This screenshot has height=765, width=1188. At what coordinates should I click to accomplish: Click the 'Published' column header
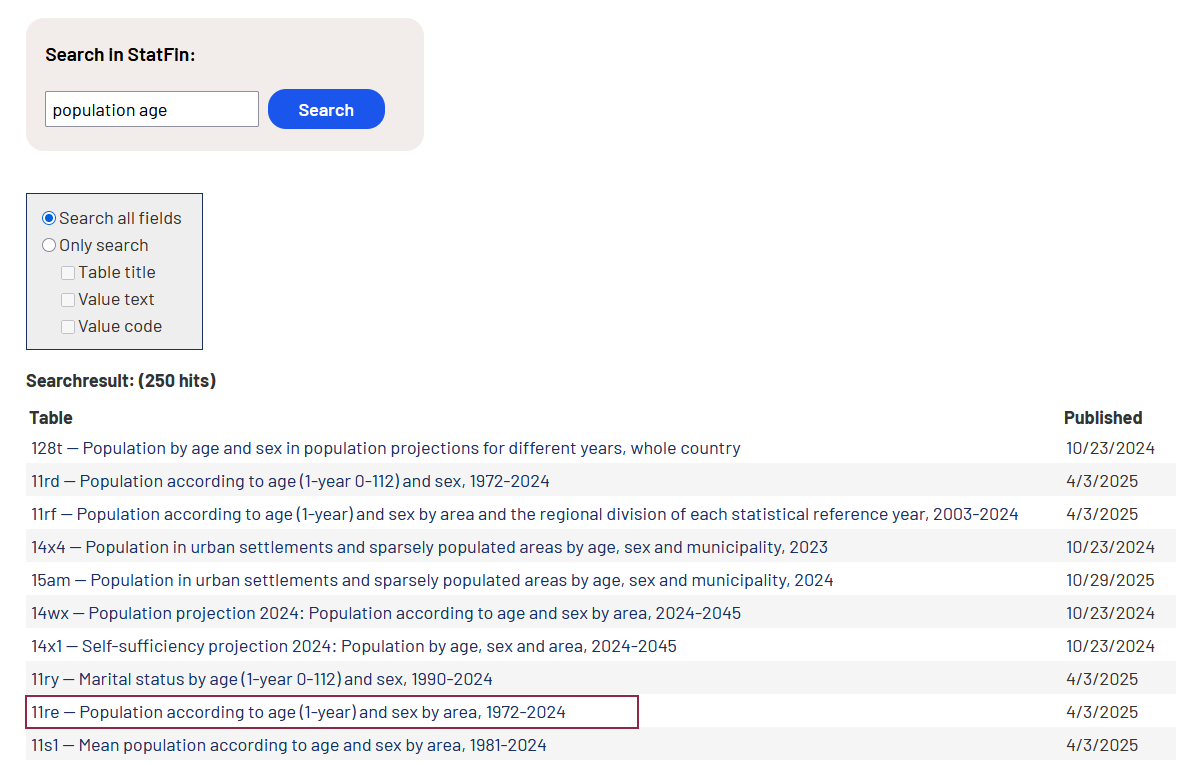coord(1102,417)
